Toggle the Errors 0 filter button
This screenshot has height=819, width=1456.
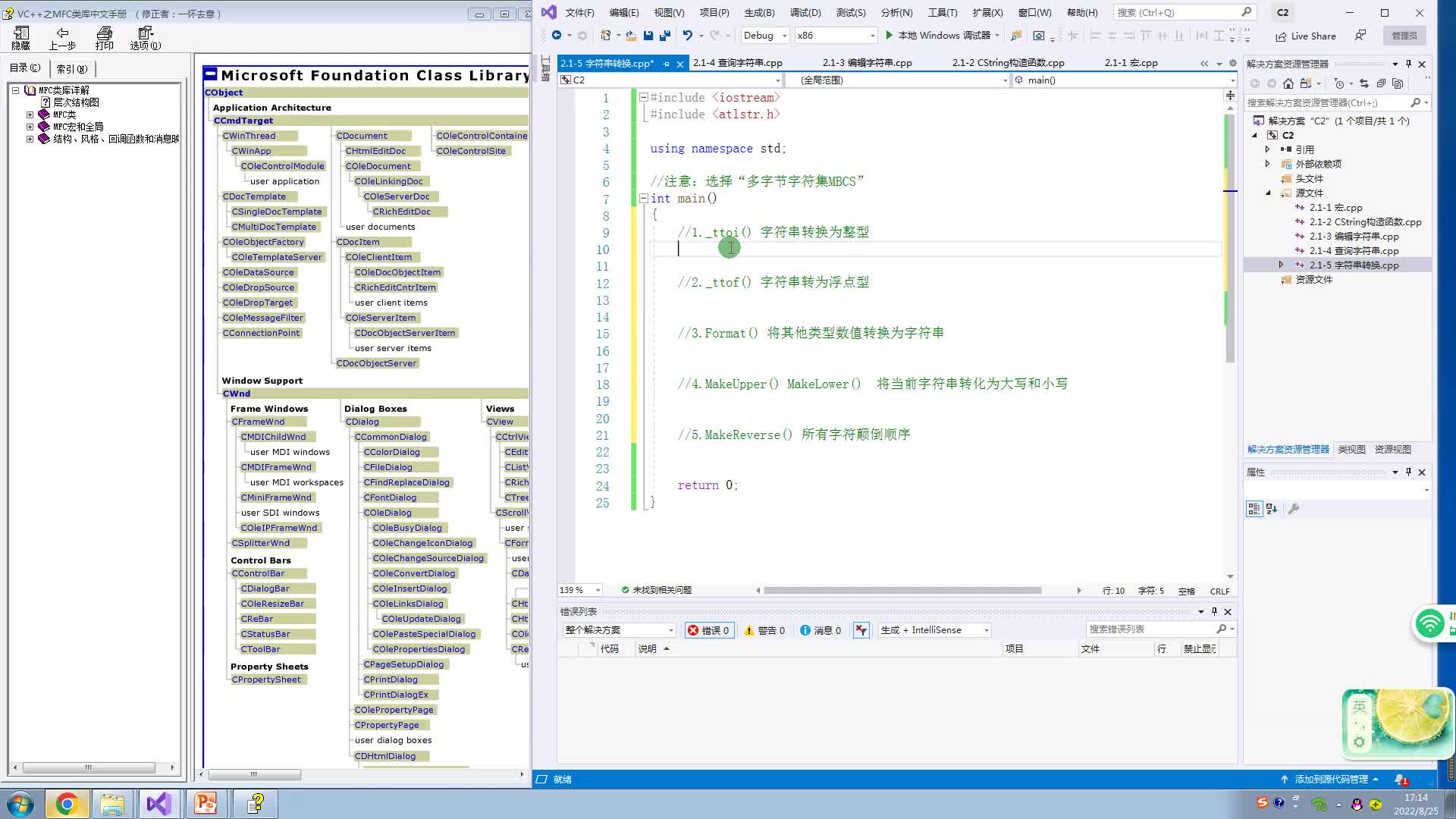(x=709, y=630)
